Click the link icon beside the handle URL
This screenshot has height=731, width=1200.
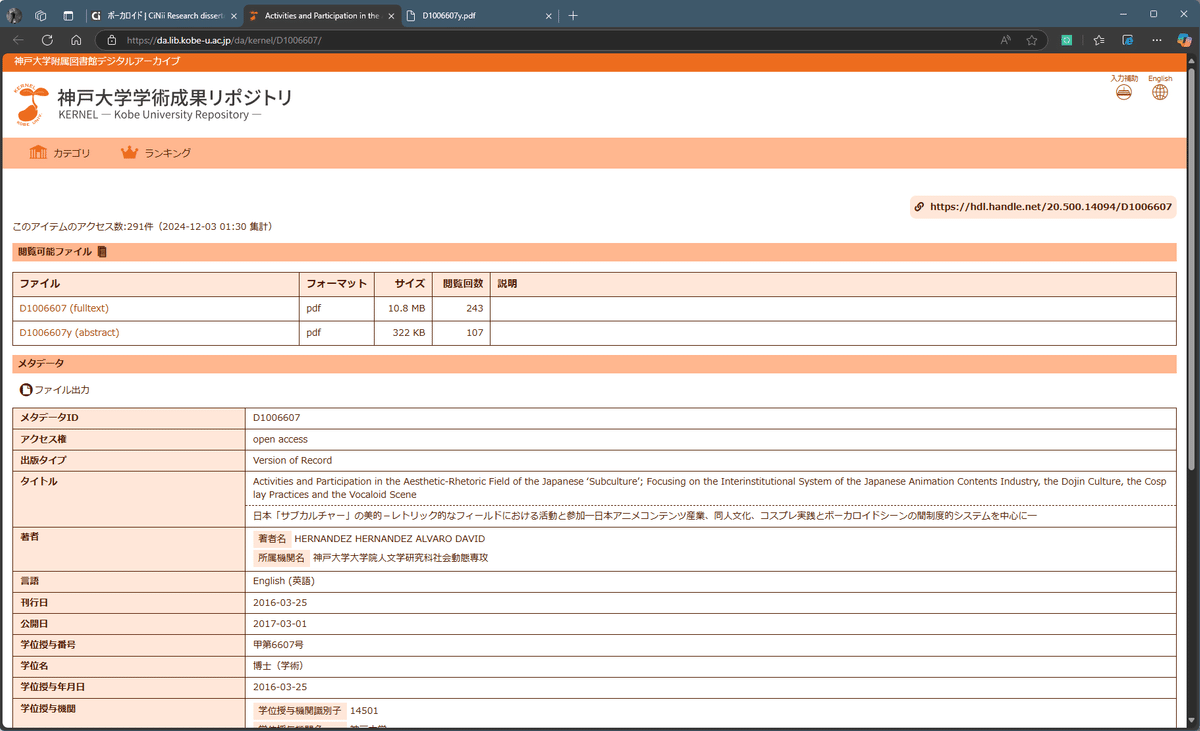pos(919,207)
